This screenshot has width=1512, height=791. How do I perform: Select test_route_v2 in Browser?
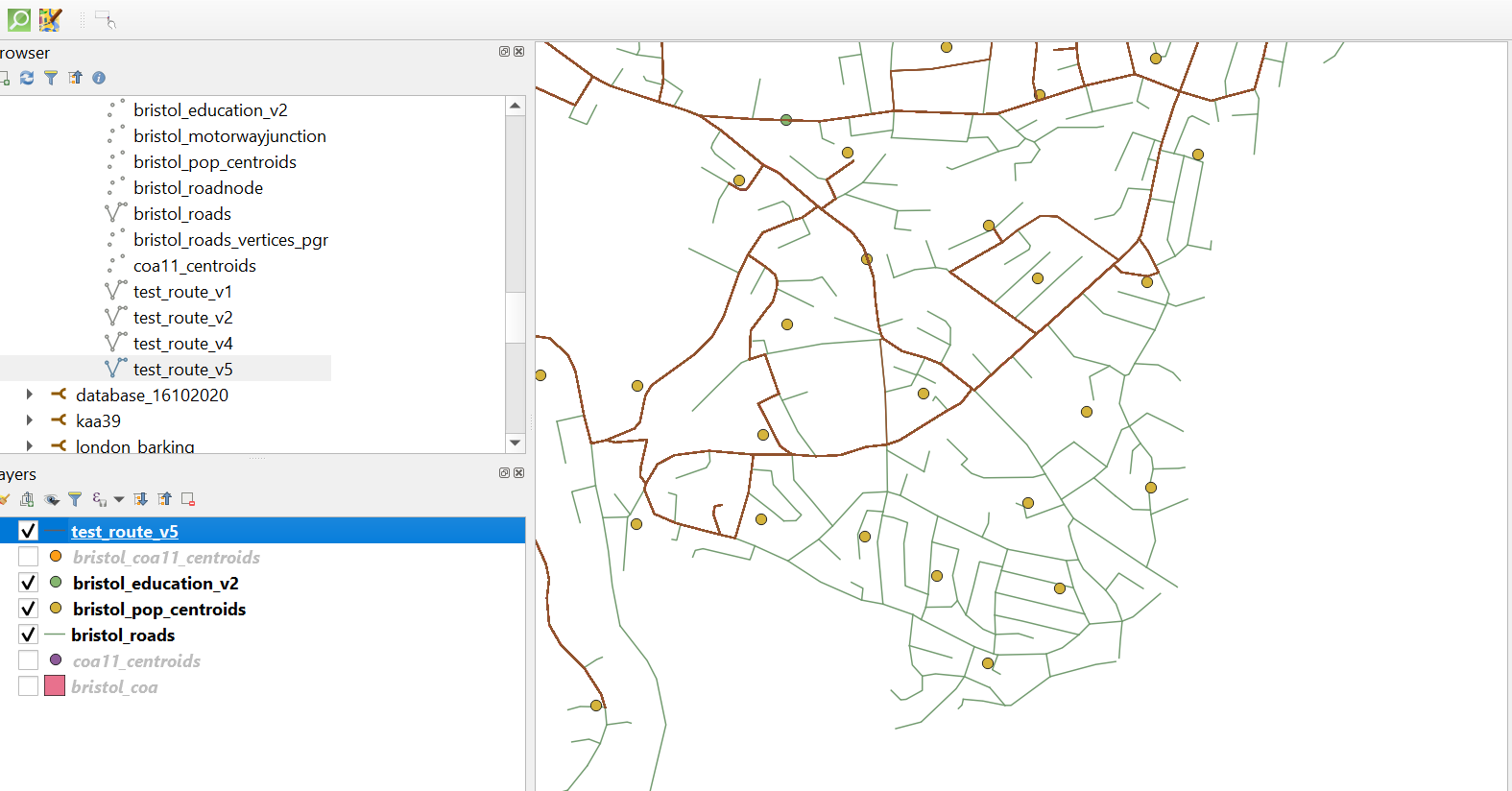pyautogui.click(x=182, y=318)
